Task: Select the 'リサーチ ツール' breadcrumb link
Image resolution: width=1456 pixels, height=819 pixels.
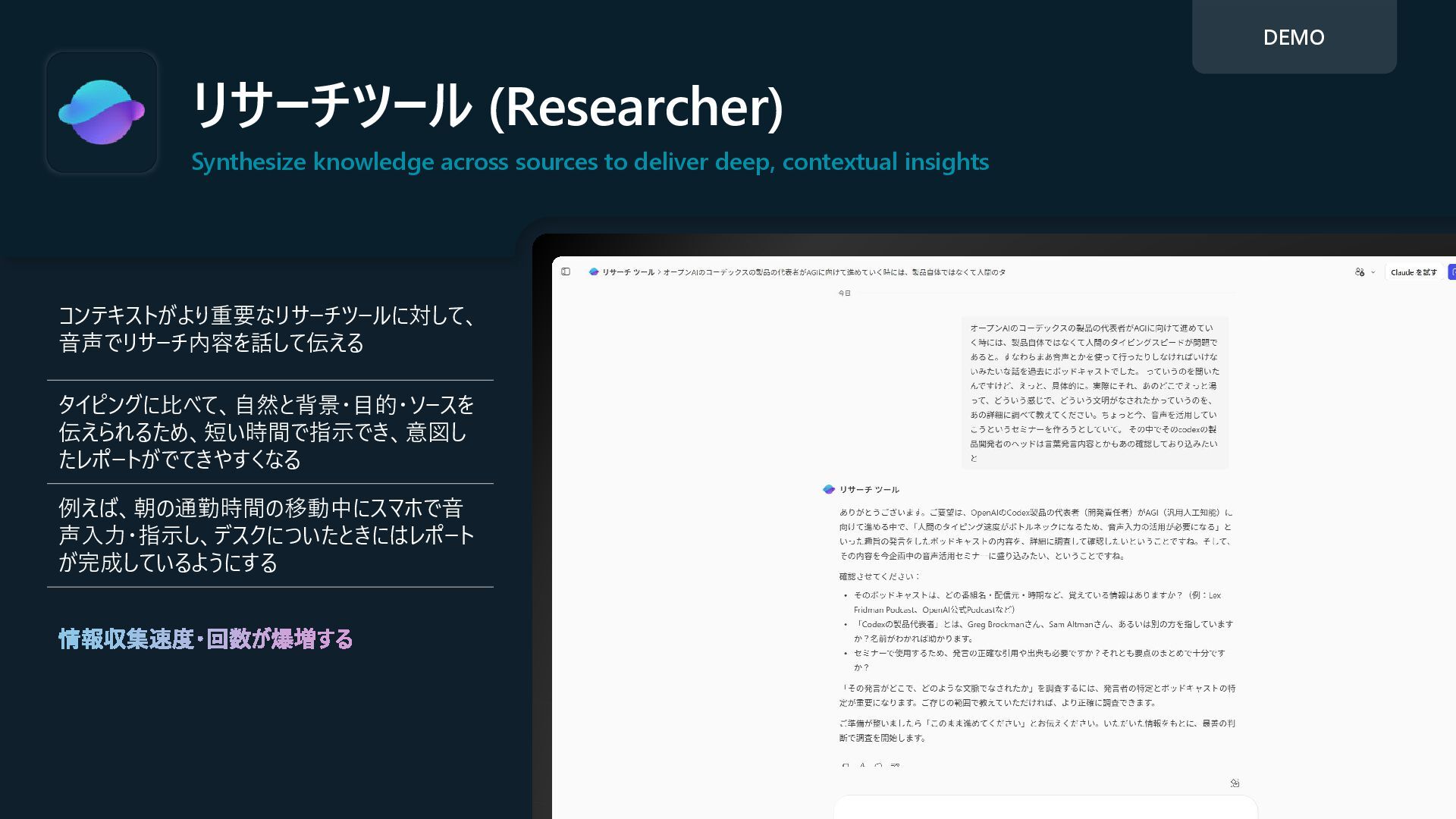Action: [628, 272]
